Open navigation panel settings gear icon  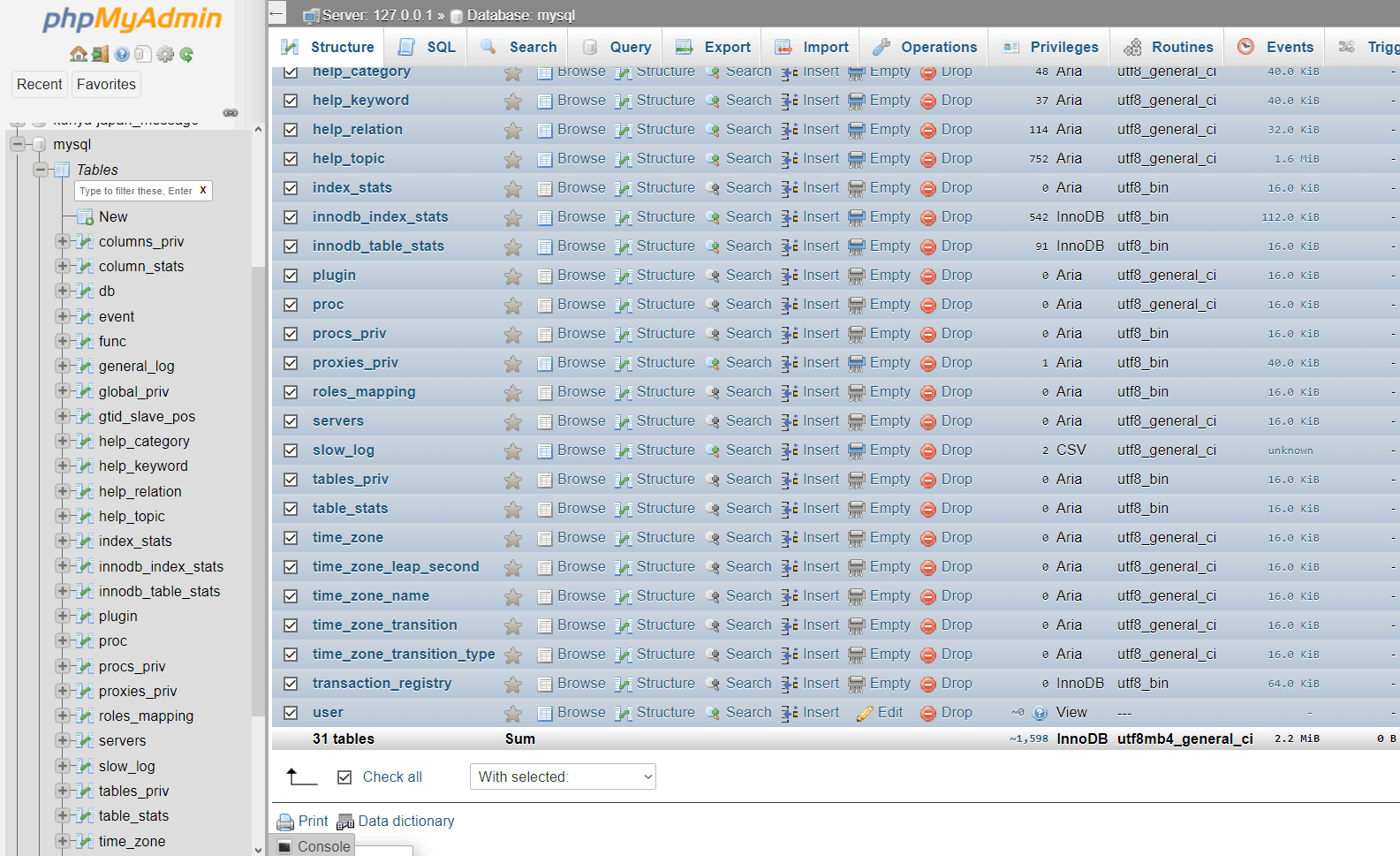click(165, 54)
